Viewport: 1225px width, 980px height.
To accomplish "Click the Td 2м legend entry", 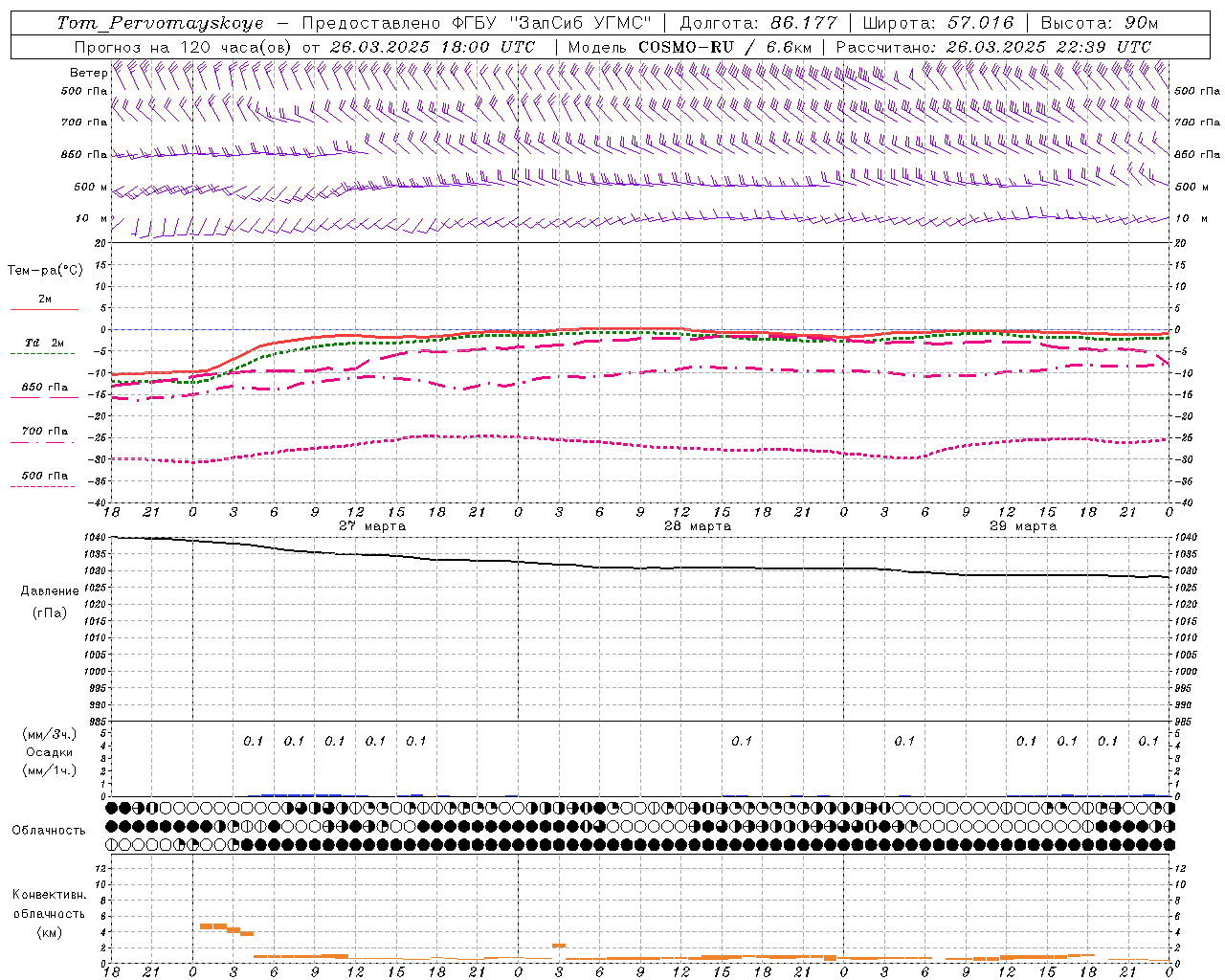I will (x=45, y=343).
